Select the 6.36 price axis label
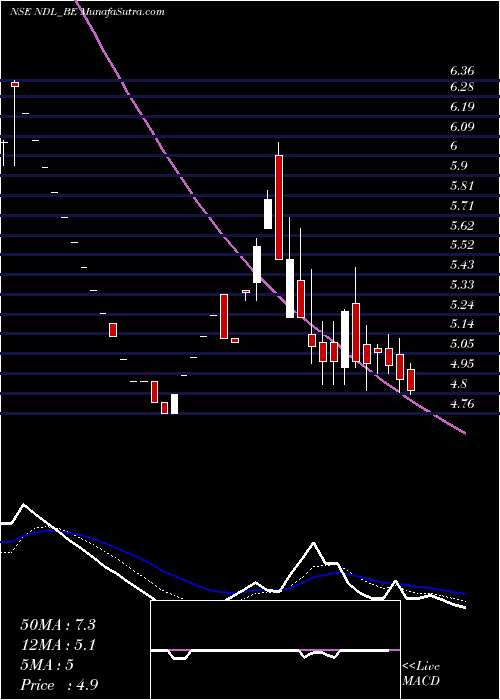This screenshot has height=700, width=500. (x=462, y=71)
